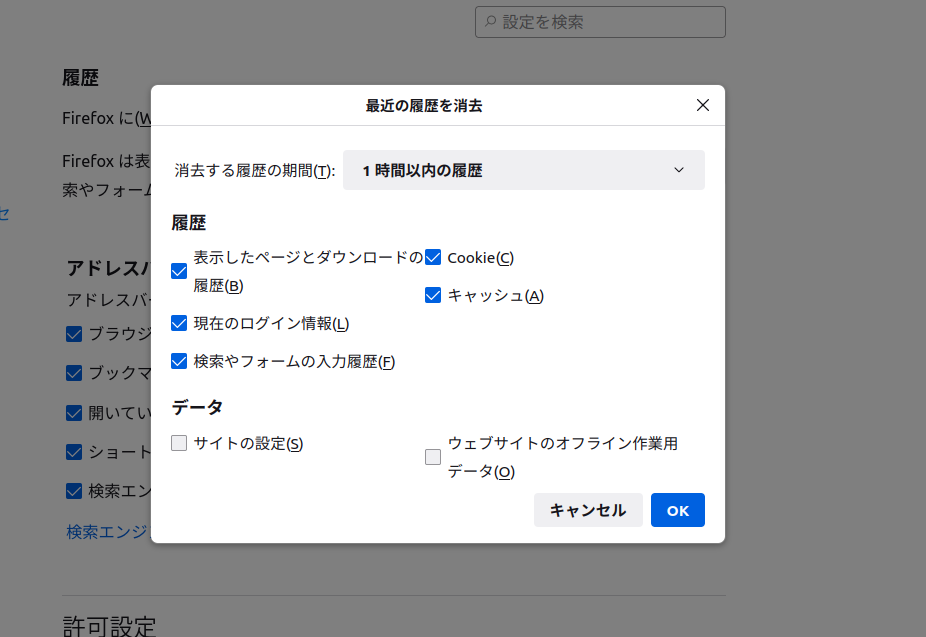Image resolution: width=926 pixels, height=637 pixels.
Task: Toggle the ブラウジ… address bar checkbox
Action: click(74, 334)
